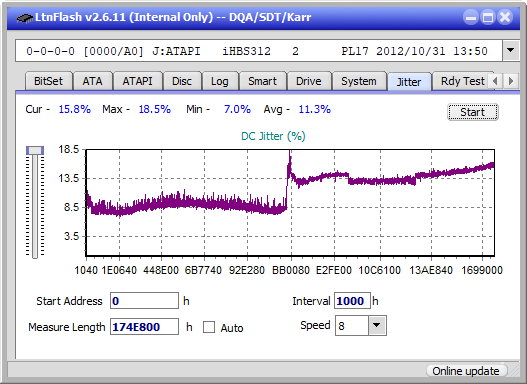Screen dimensions: 527x384
Task: Switch to the BitSet tab
Action: [48, 81]
